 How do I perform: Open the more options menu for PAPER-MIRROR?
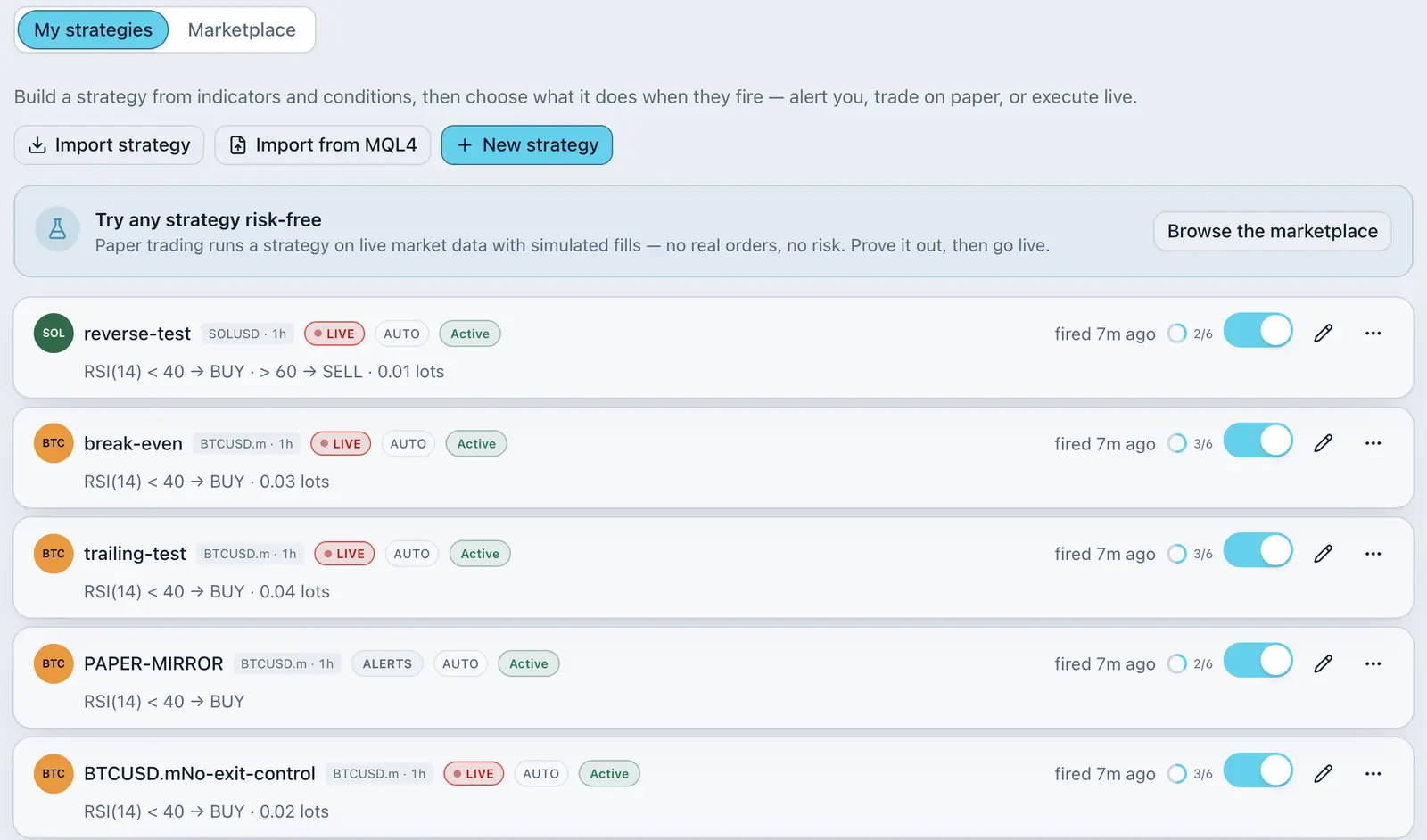click(x=1373, y=663)
